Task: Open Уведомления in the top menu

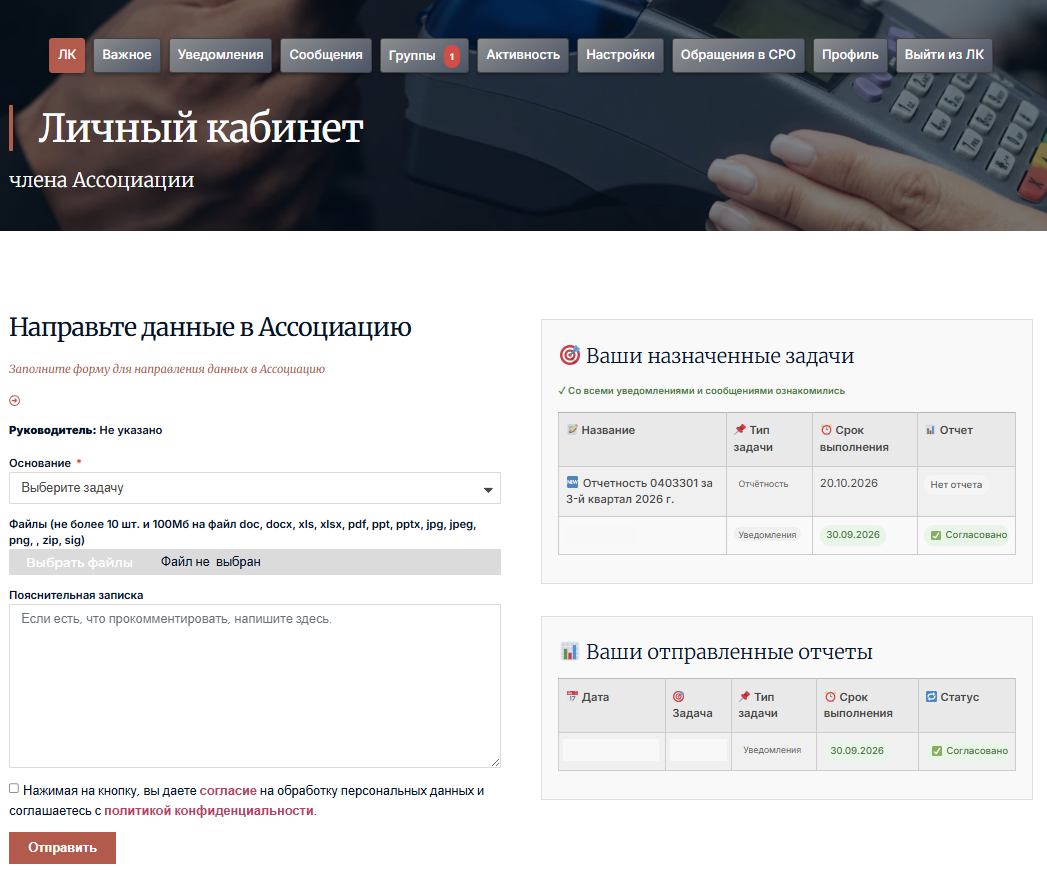Action: [220, 55]
